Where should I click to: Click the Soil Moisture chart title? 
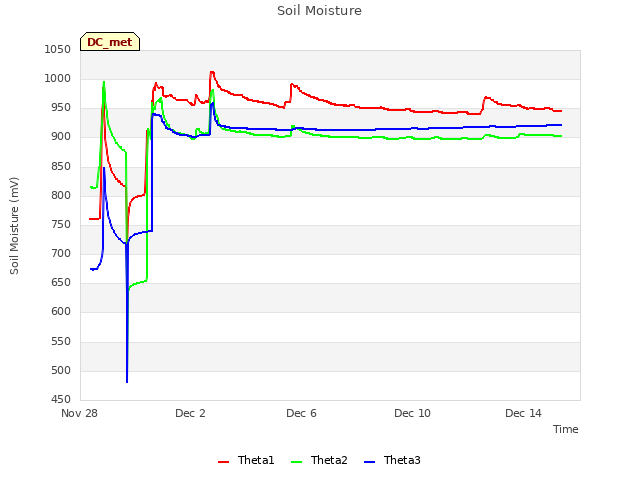[319, 11]
